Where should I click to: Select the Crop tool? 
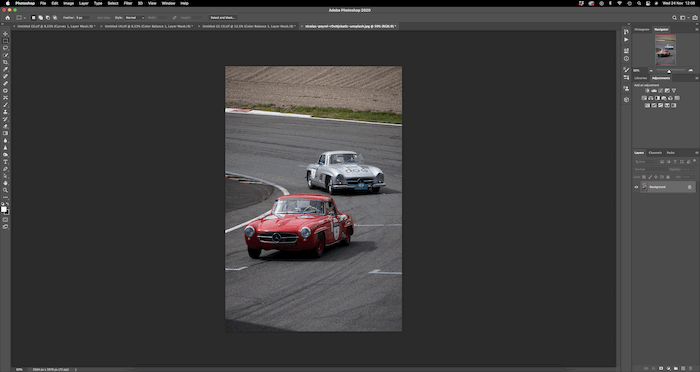click(x=5, y=62)
